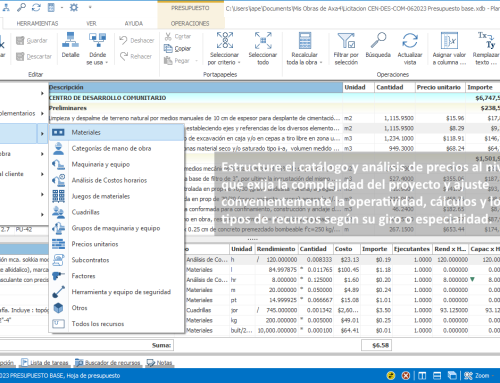
Task: Select Factores menu entry
Action: [x=117, y=276]
